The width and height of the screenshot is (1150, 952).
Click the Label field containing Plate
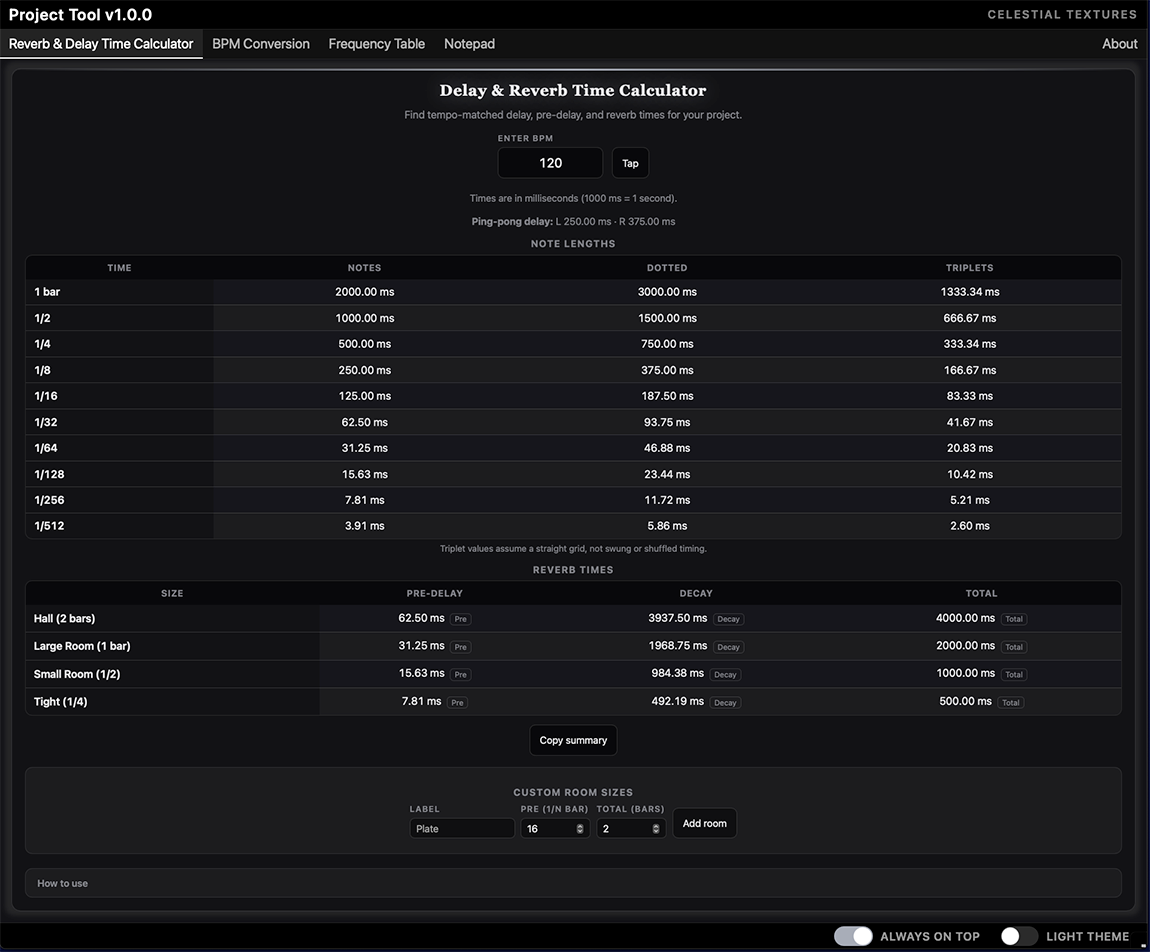(462, 828)
